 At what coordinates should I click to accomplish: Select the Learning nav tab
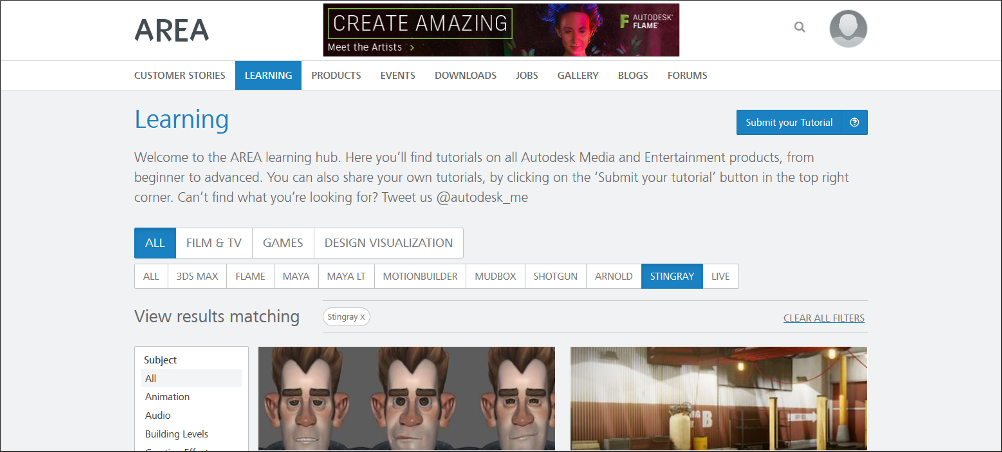pyautogui.click(x=268, y=75)
